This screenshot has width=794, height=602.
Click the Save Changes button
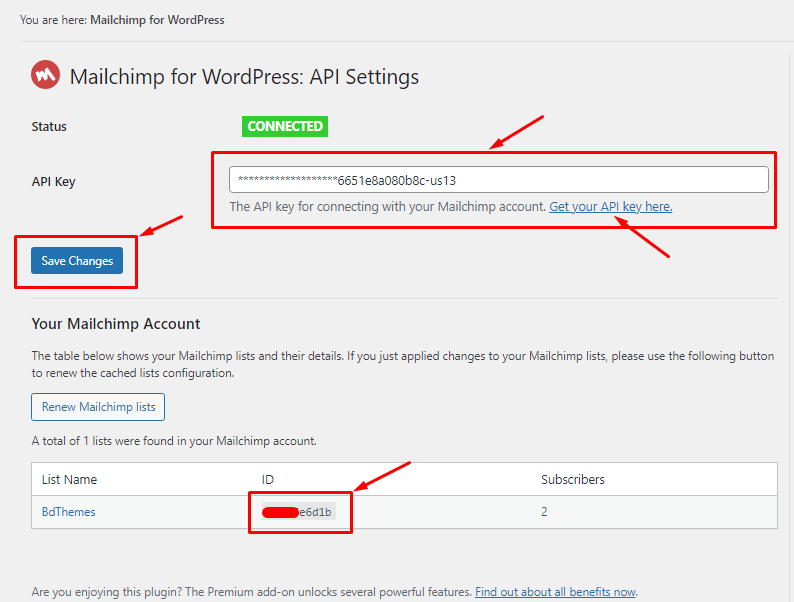(x=77, y=261)
